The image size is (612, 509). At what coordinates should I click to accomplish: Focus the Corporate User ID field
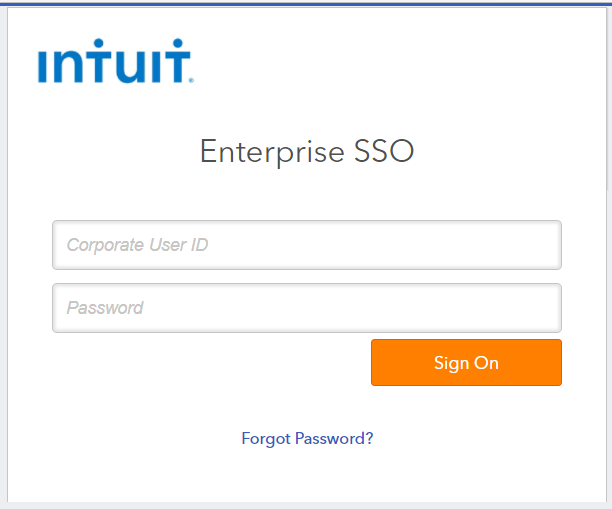306,245
